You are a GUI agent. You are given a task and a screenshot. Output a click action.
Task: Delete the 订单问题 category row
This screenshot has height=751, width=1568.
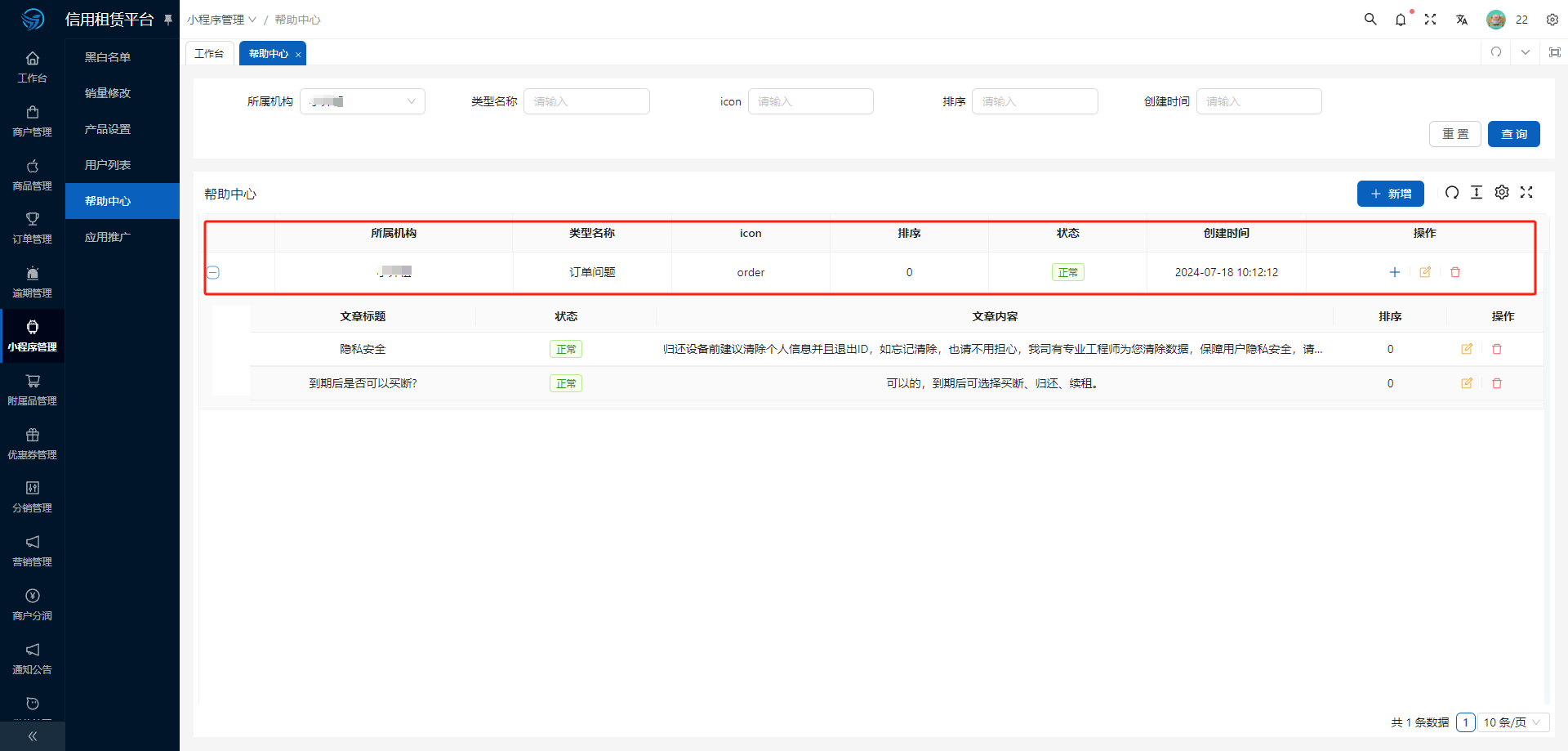(x=1455, y=272)
